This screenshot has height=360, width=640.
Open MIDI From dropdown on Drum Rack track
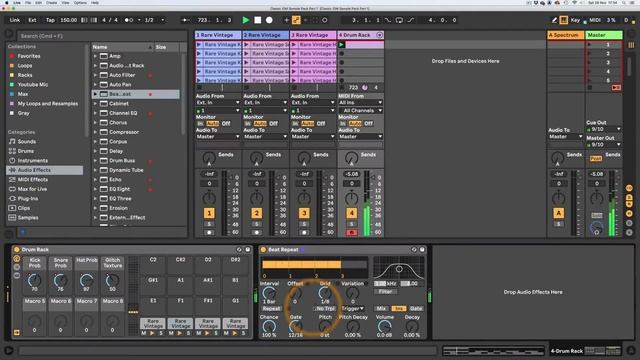point(360,102)
